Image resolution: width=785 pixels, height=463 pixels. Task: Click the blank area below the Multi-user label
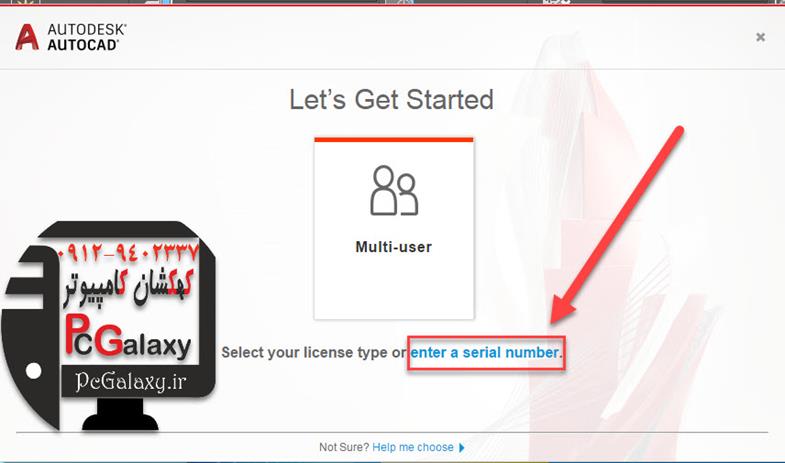pos(394,288)
